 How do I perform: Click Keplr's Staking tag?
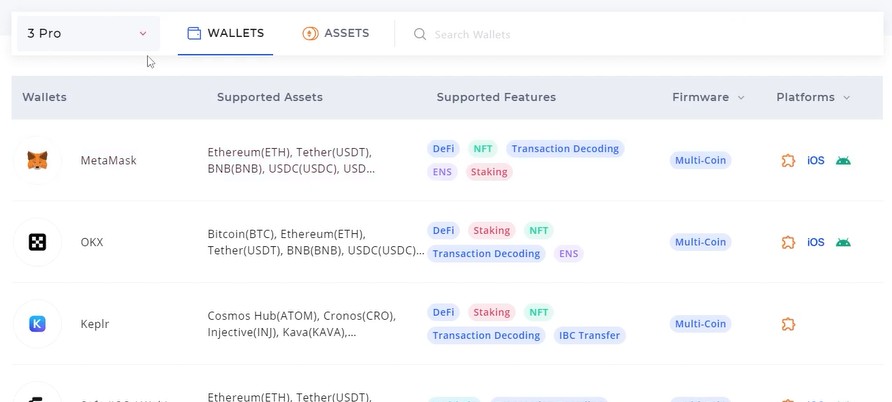[x=492, y=313]
